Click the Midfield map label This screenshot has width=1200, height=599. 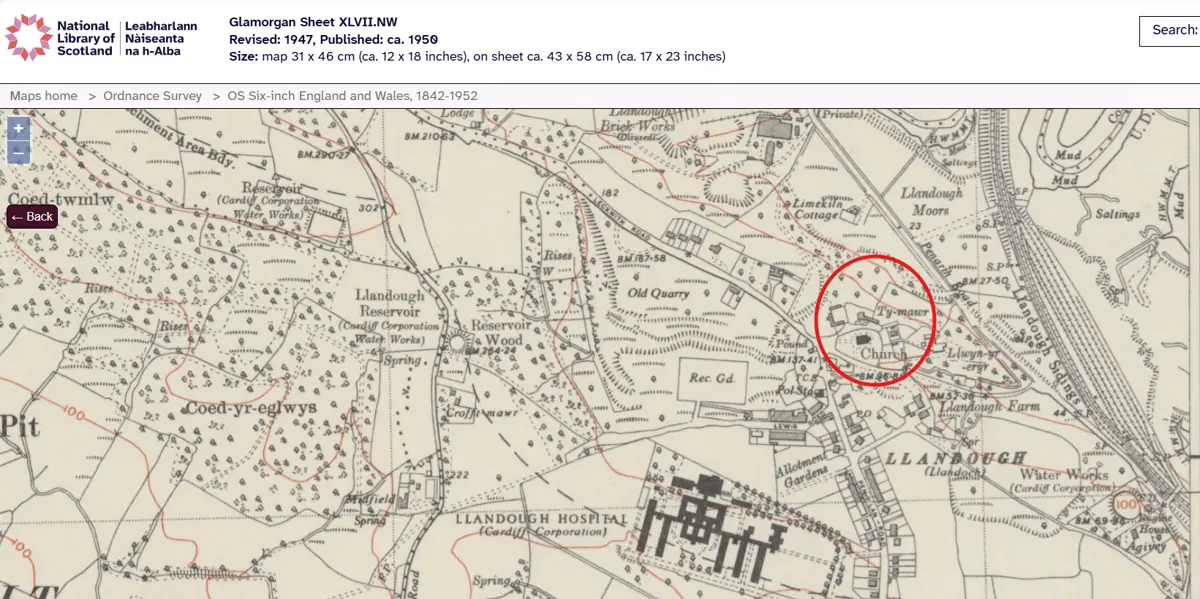[373, 499]
